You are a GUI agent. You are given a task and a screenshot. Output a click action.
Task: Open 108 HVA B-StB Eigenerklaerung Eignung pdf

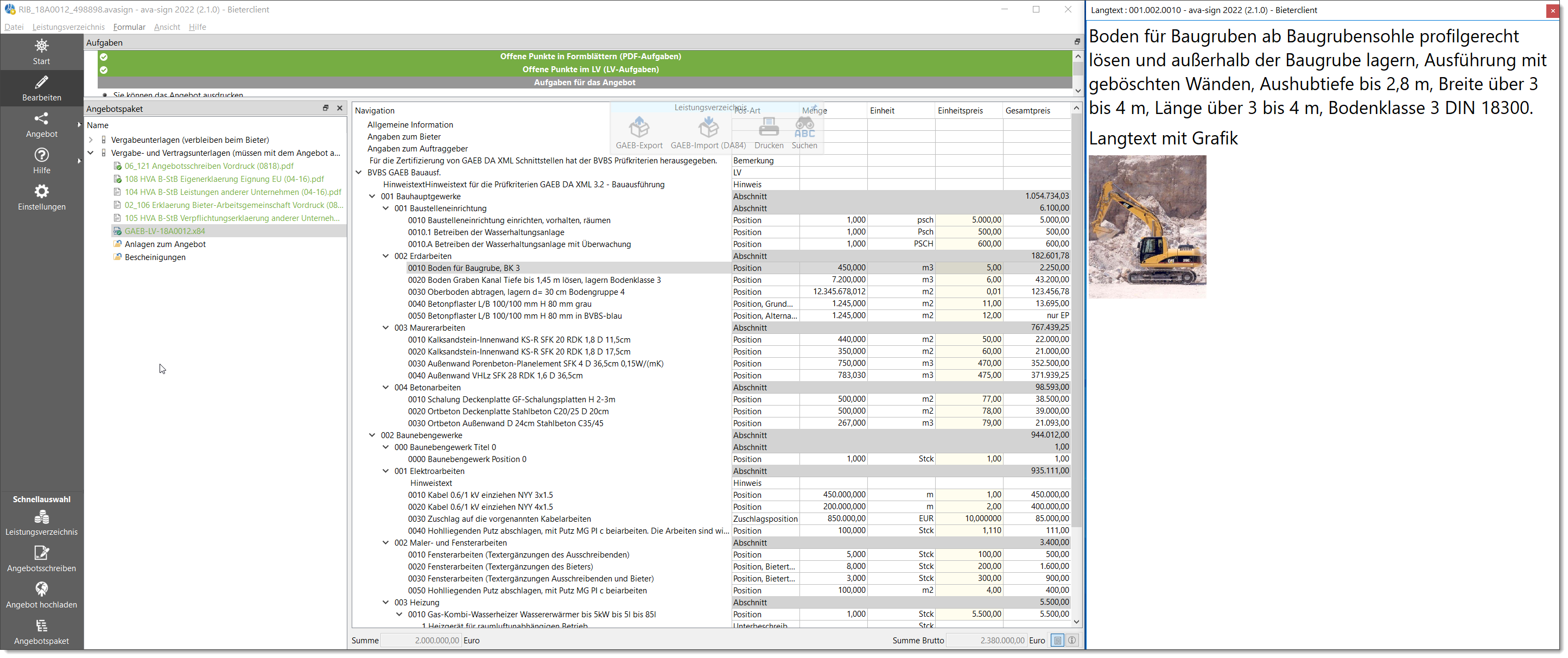224,179
